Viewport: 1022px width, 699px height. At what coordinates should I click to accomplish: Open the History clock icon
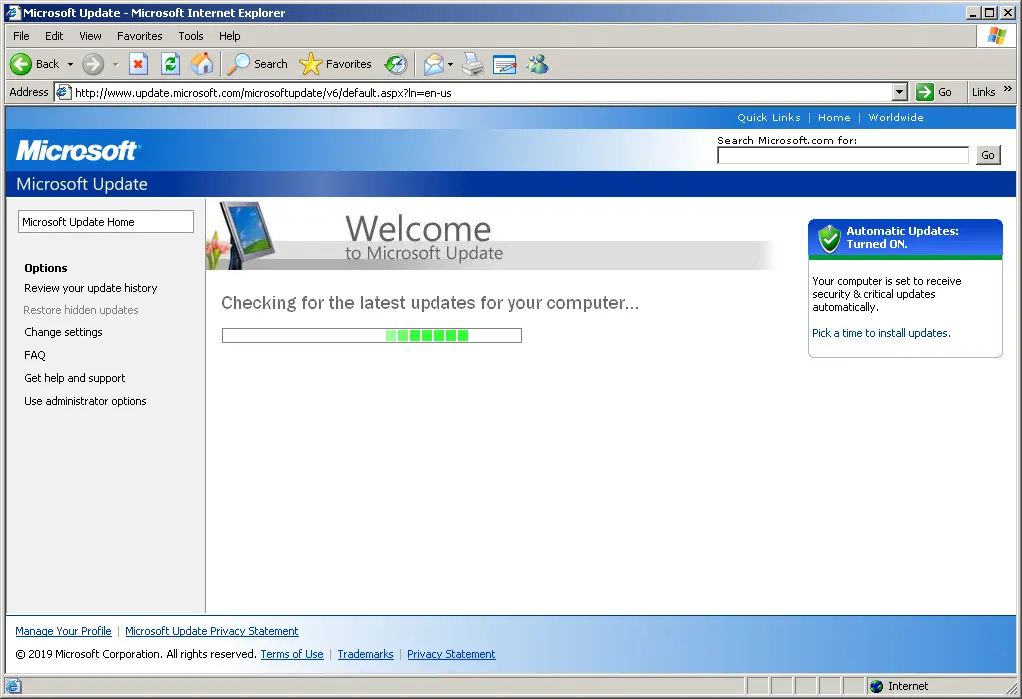(x=396, y=64)
